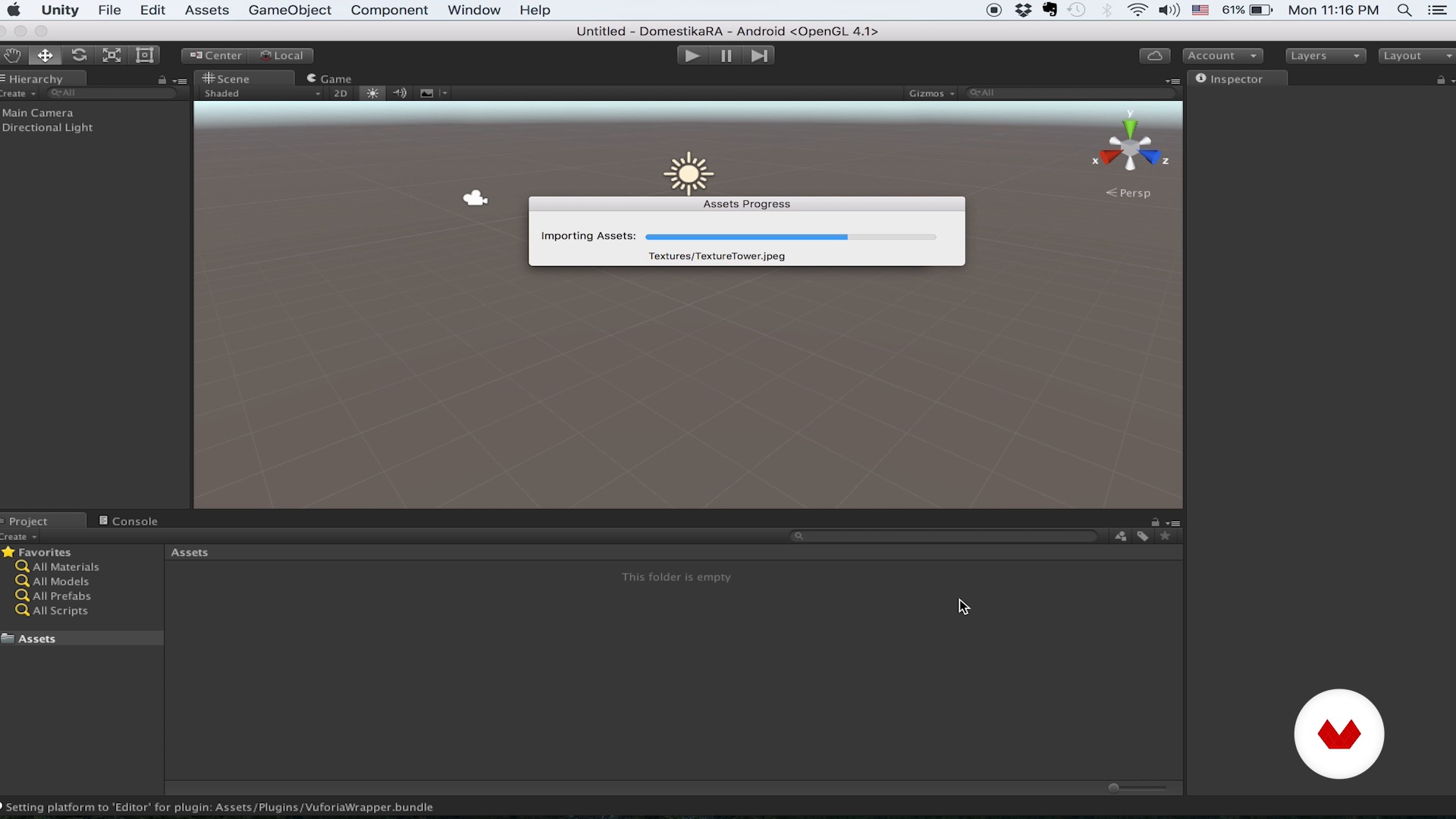Select the Scale tool

[x=111, y=55]
